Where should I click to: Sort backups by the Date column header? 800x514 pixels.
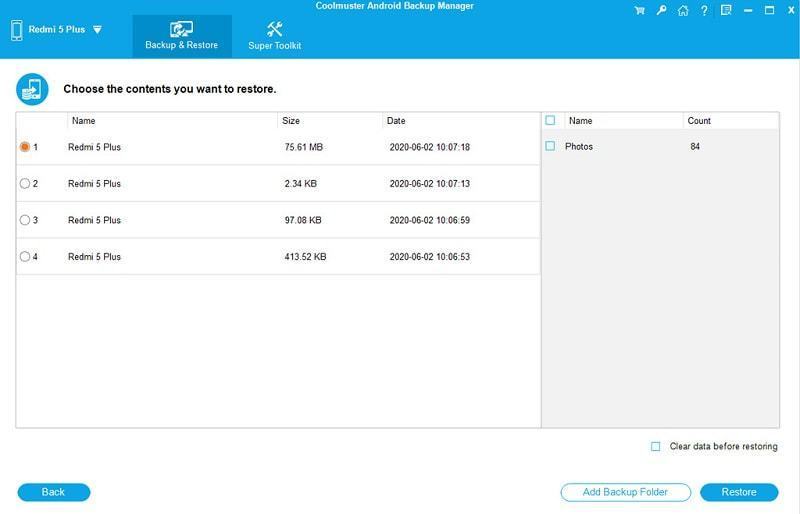pos(396,121)
